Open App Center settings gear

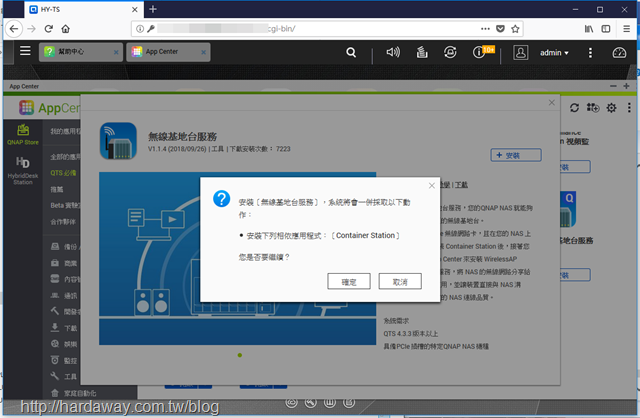pyautogui.click(x=611, y=108)
